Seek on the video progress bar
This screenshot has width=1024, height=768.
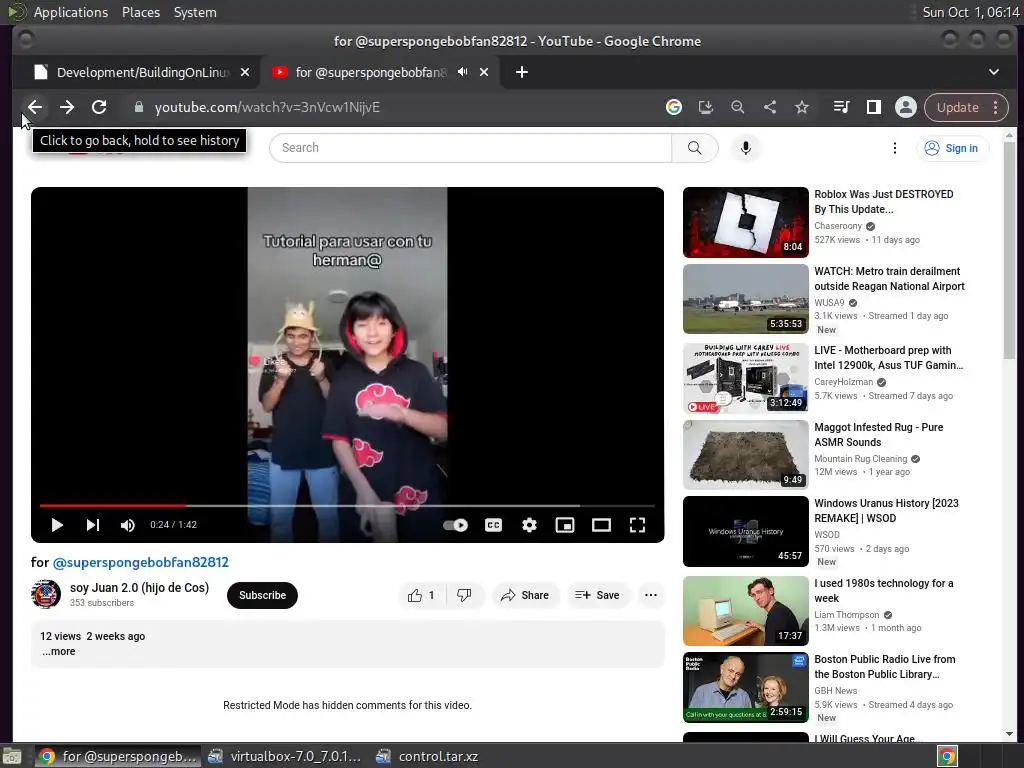coord(347,505)
